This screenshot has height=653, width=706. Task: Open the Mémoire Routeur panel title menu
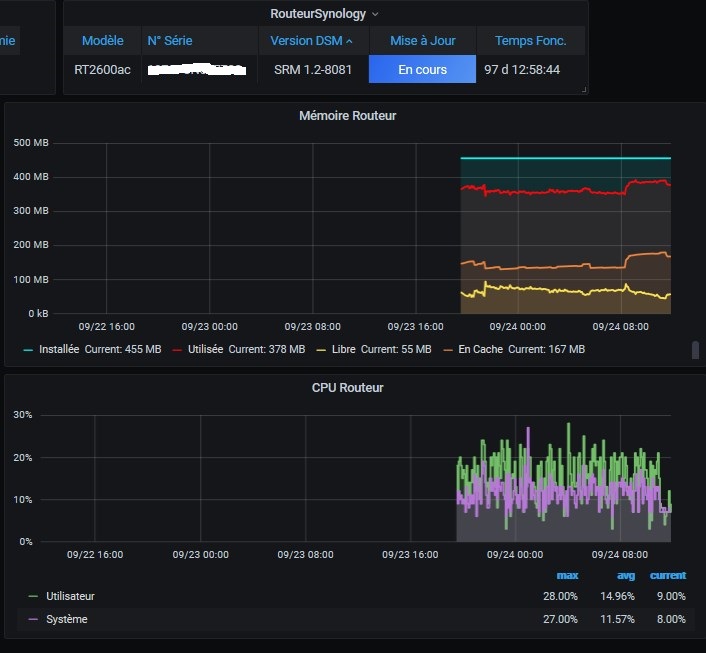(347, 116)
